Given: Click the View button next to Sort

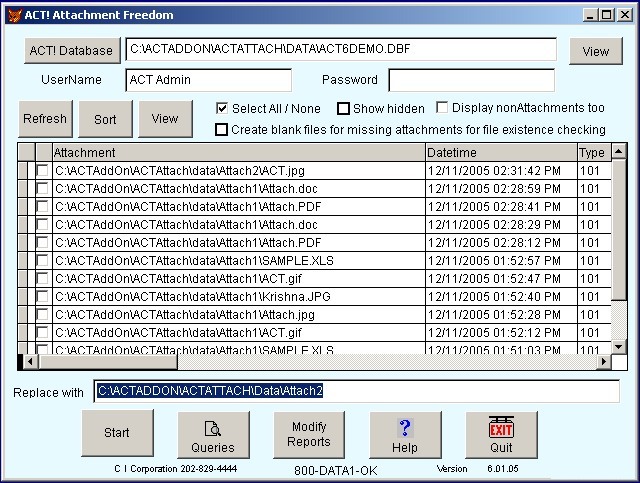Looking at the screenshot, I should pyautogui.click(x=165, y=119).
